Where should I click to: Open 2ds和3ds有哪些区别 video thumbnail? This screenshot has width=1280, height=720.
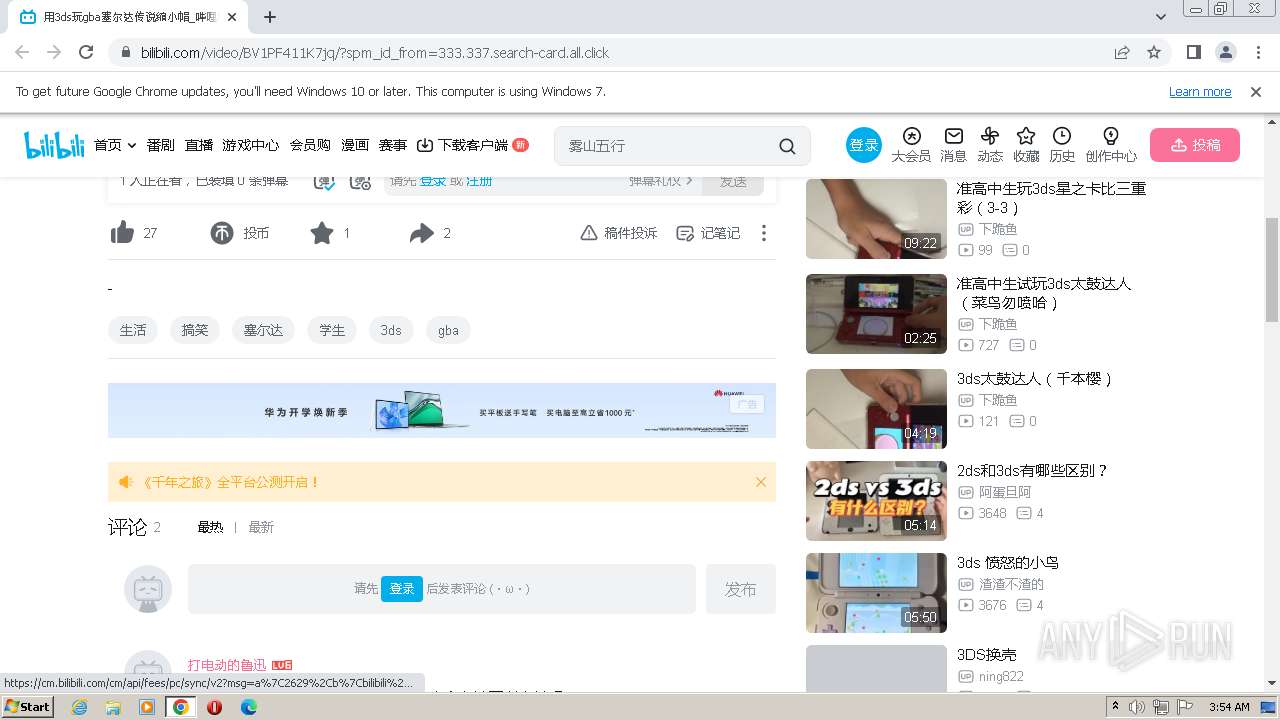click(x=876, y=501)
